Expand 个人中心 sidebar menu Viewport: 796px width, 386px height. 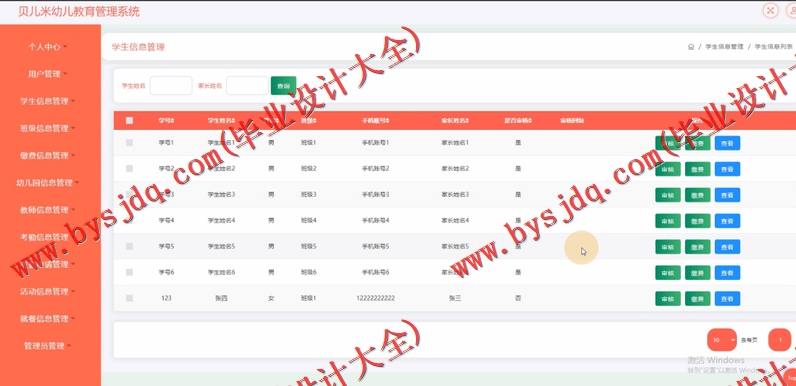click(48, 47)
